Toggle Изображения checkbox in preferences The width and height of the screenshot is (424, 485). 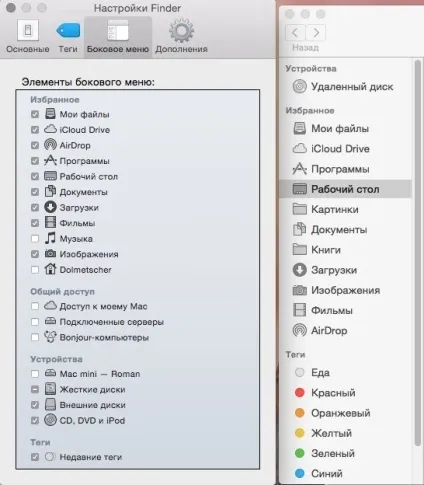click(x=35, y=254)
